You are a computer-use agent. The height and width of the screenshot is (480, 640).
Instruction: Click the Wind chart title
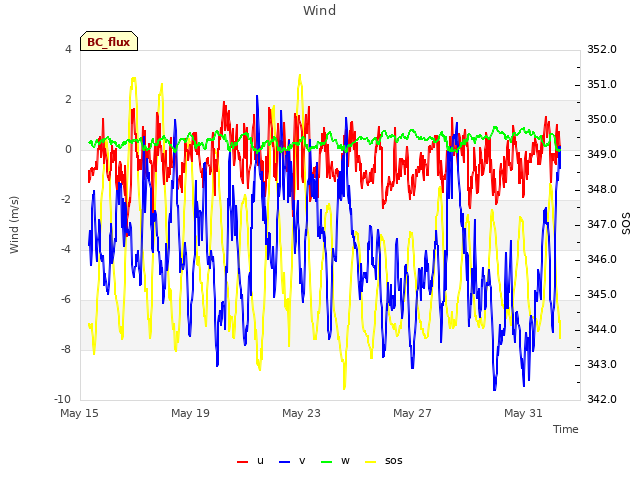coord(320,10)
